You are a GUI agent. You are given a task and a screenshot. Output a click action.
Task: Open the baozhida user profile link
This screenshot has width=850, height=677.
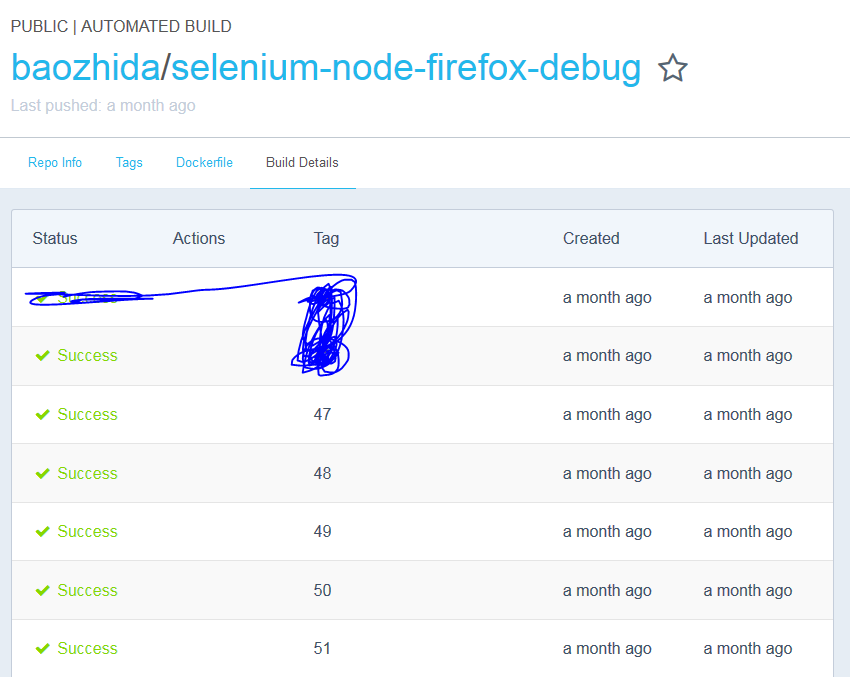(x=86, y=68)
